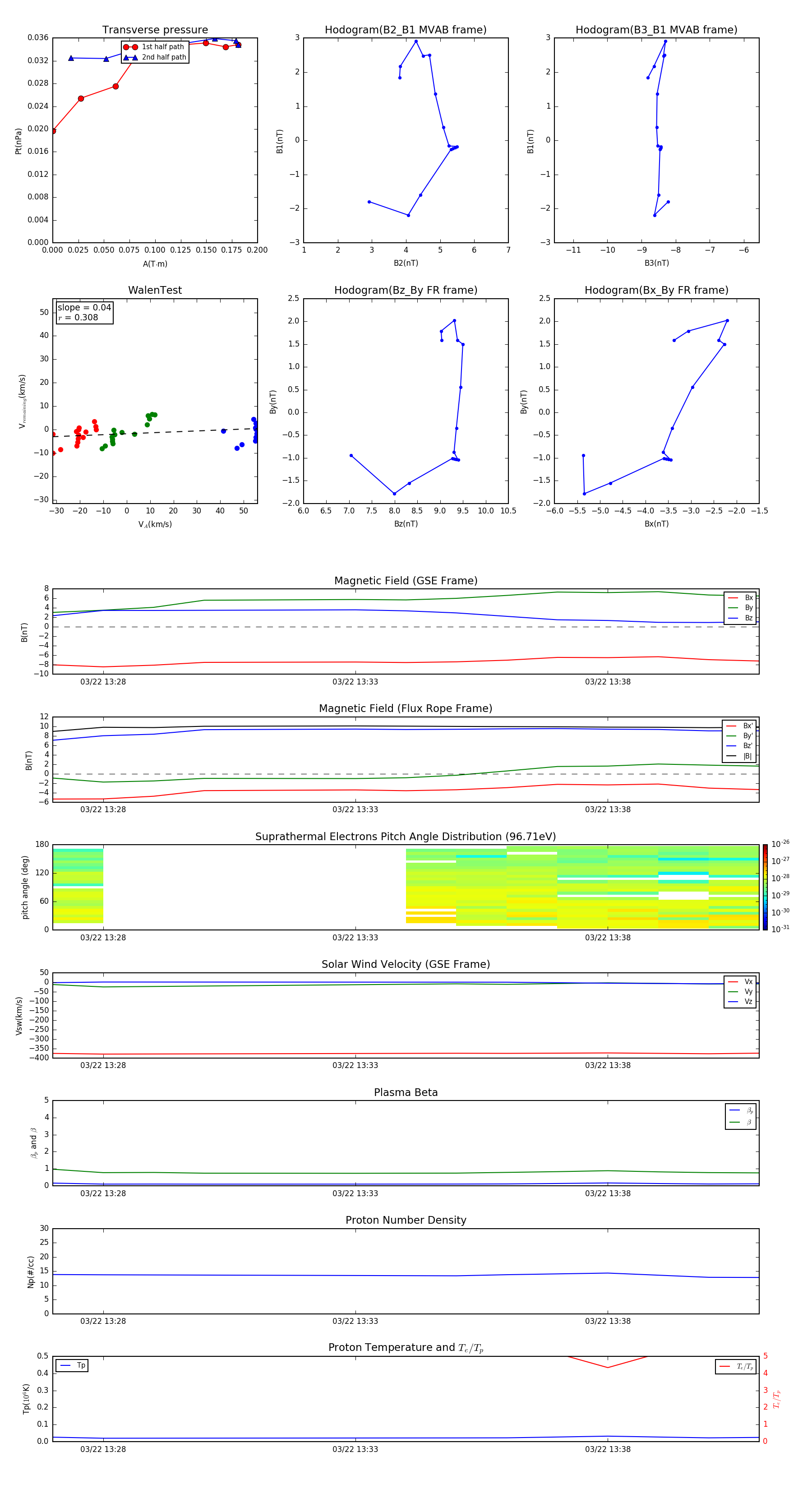Click the "1st half path" legend entry
The image size is (812, 1489).
[x=154, y=47]
